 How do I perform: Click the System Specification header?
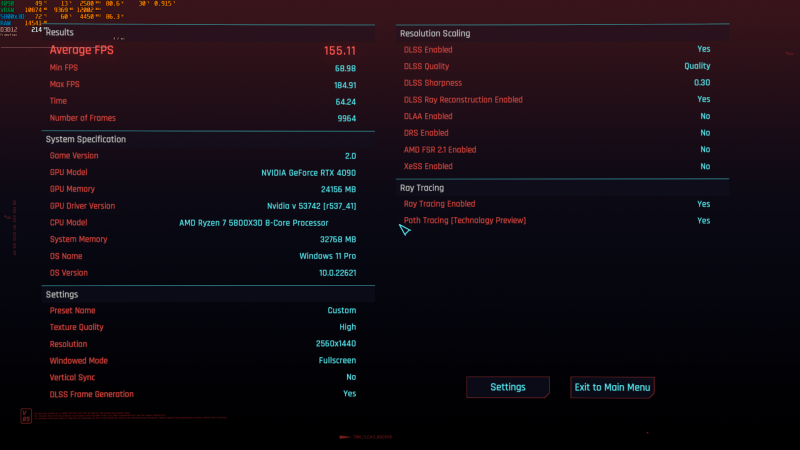coord(86,139)
